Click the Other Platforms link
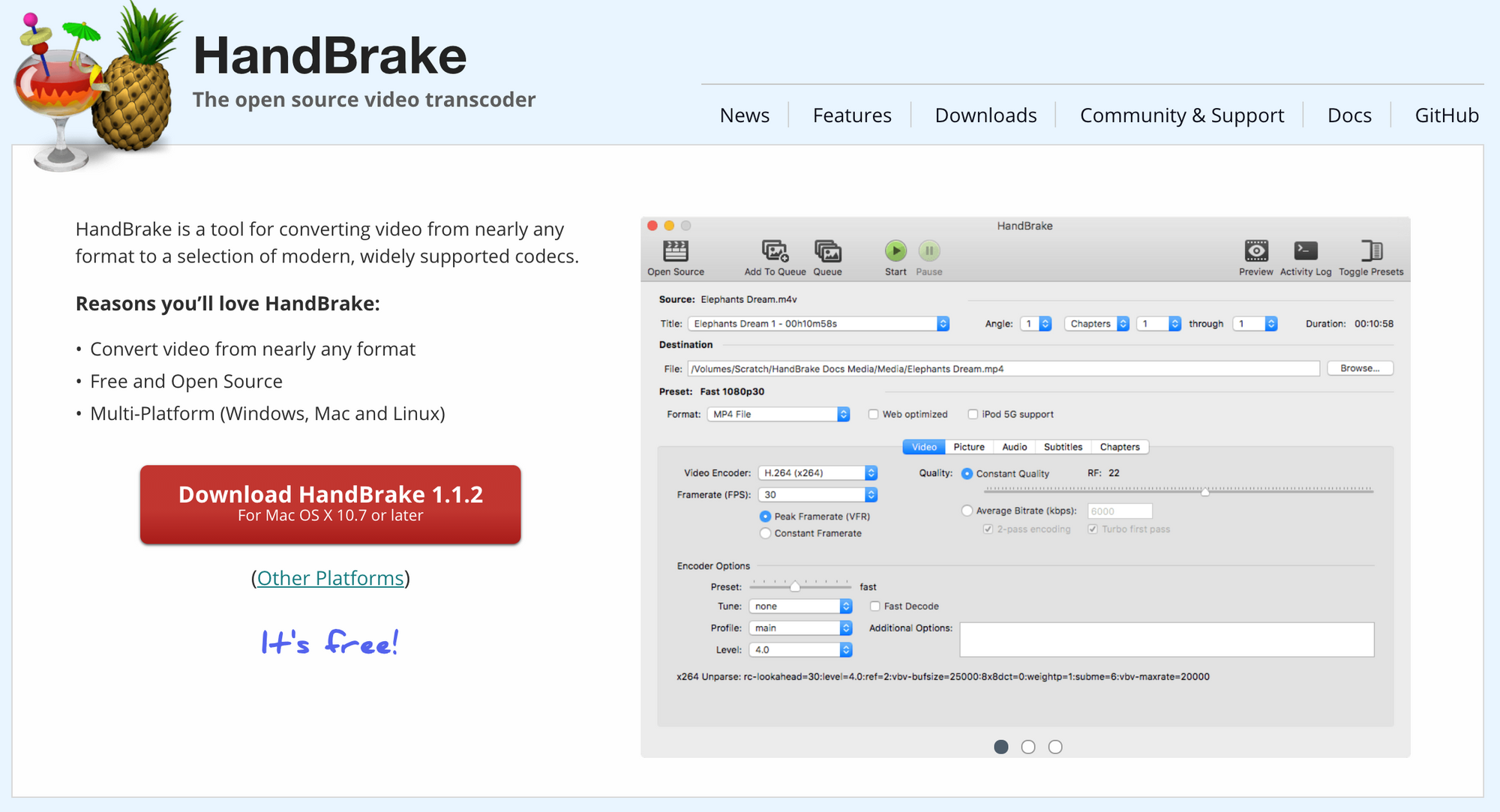The image size is (1500, 812). pos(330,576)
